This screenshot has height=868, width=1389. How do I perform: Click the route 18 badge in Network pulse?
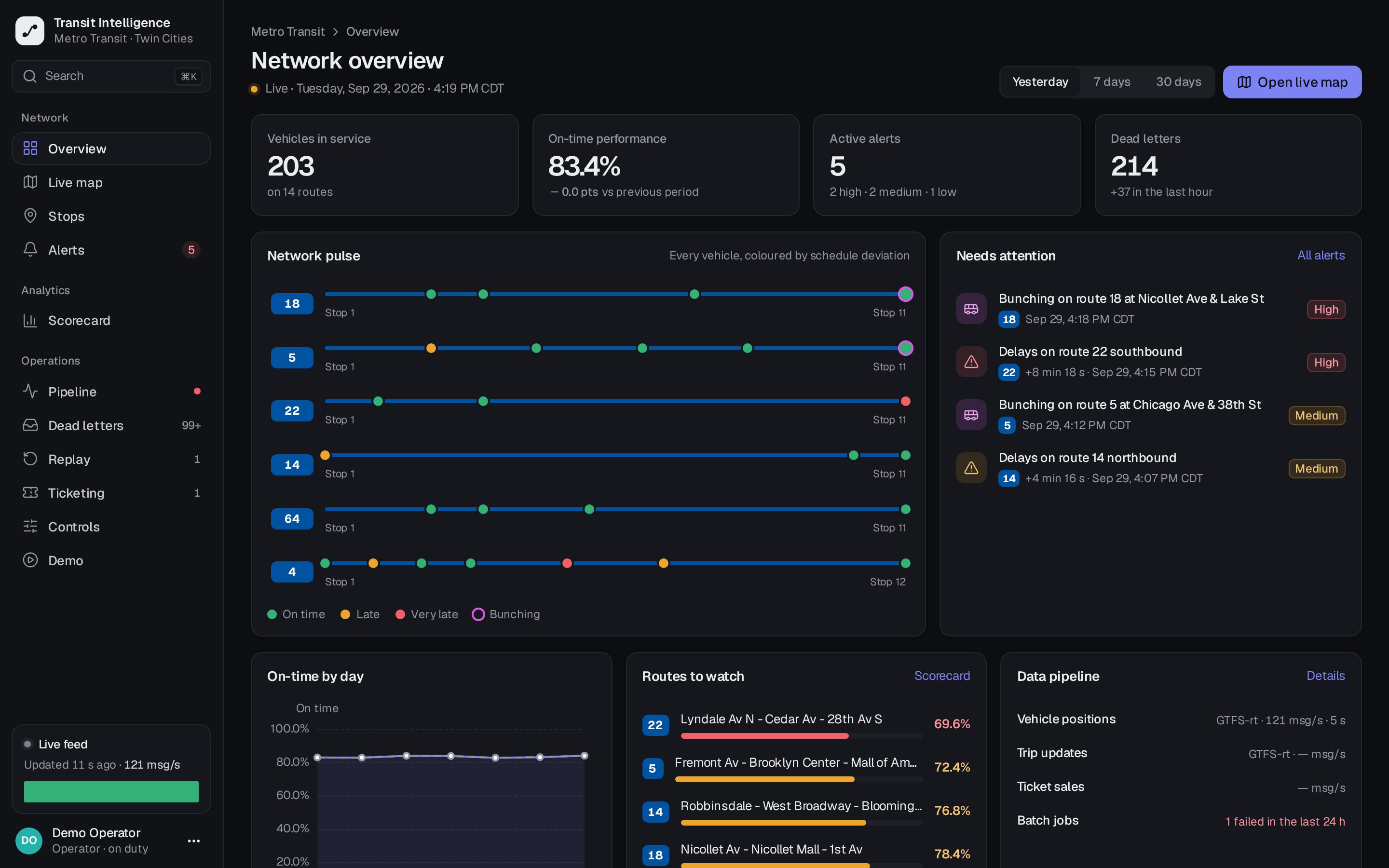(x=292, y=304)
